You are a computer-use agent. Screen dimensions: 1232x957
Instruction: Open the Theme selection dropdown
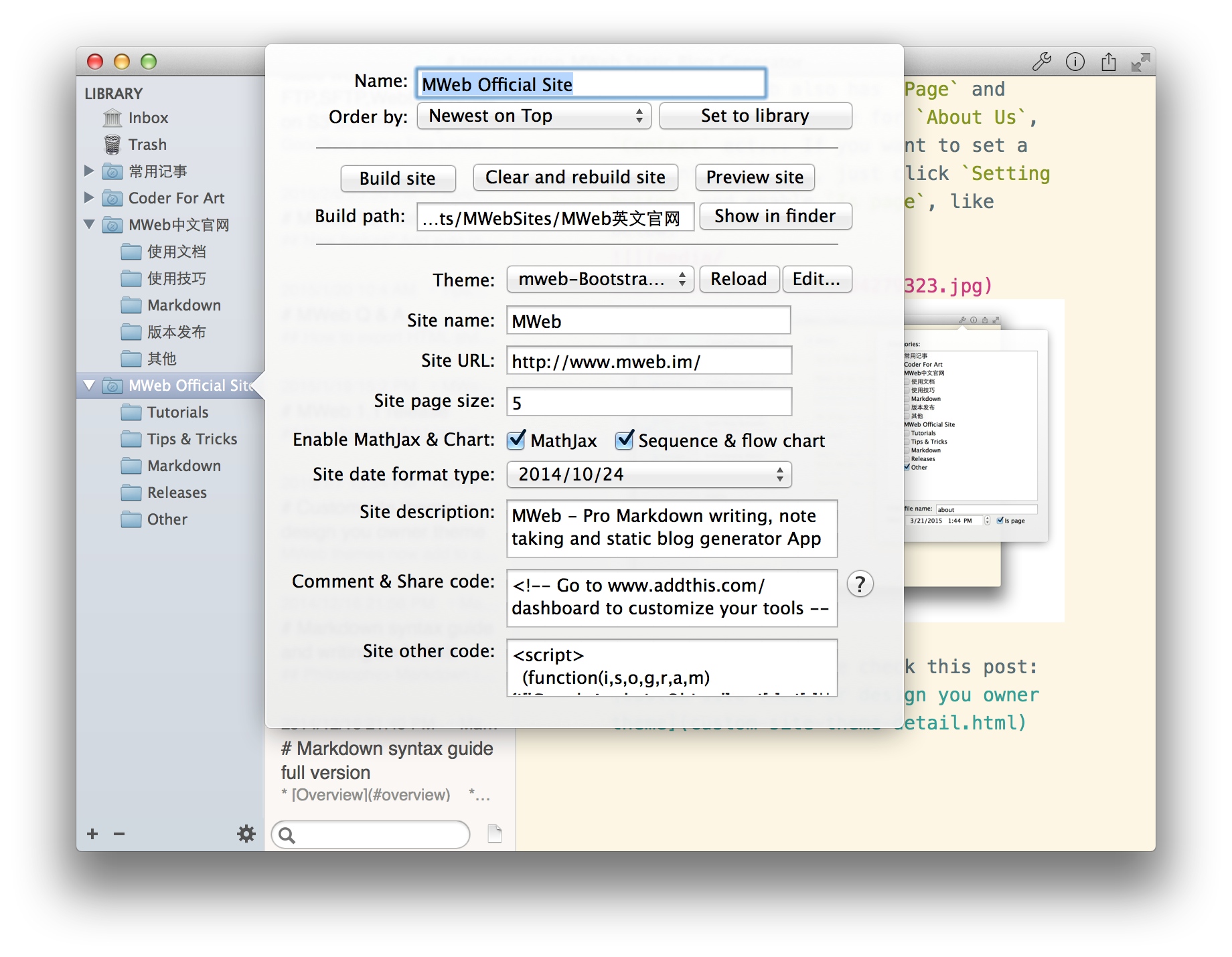click(600, 279)
